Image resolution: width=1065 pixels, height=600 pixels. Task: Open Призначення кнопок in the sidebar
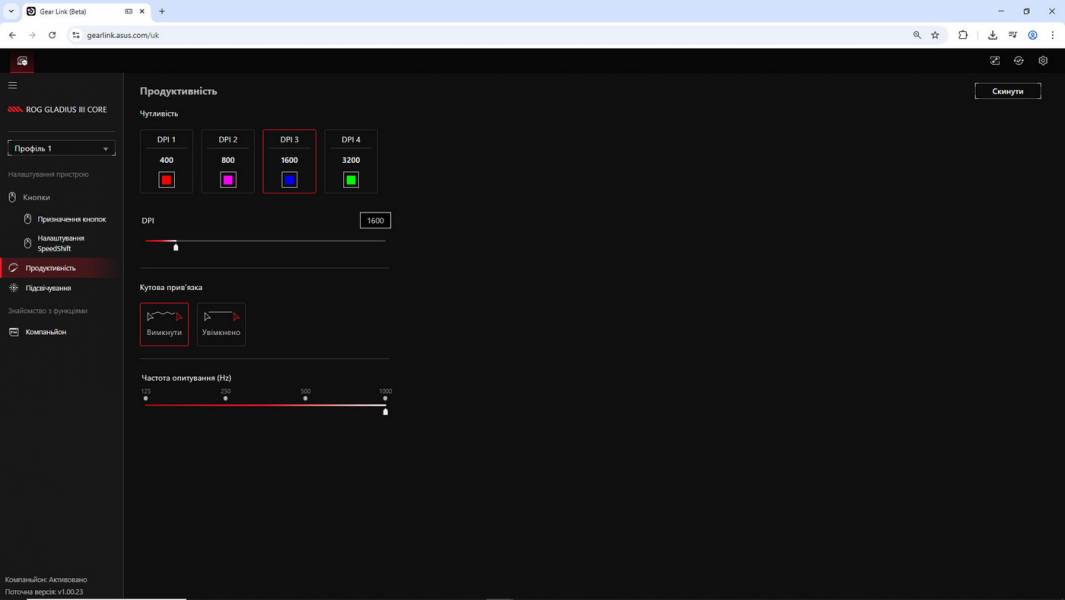[71, 219]
